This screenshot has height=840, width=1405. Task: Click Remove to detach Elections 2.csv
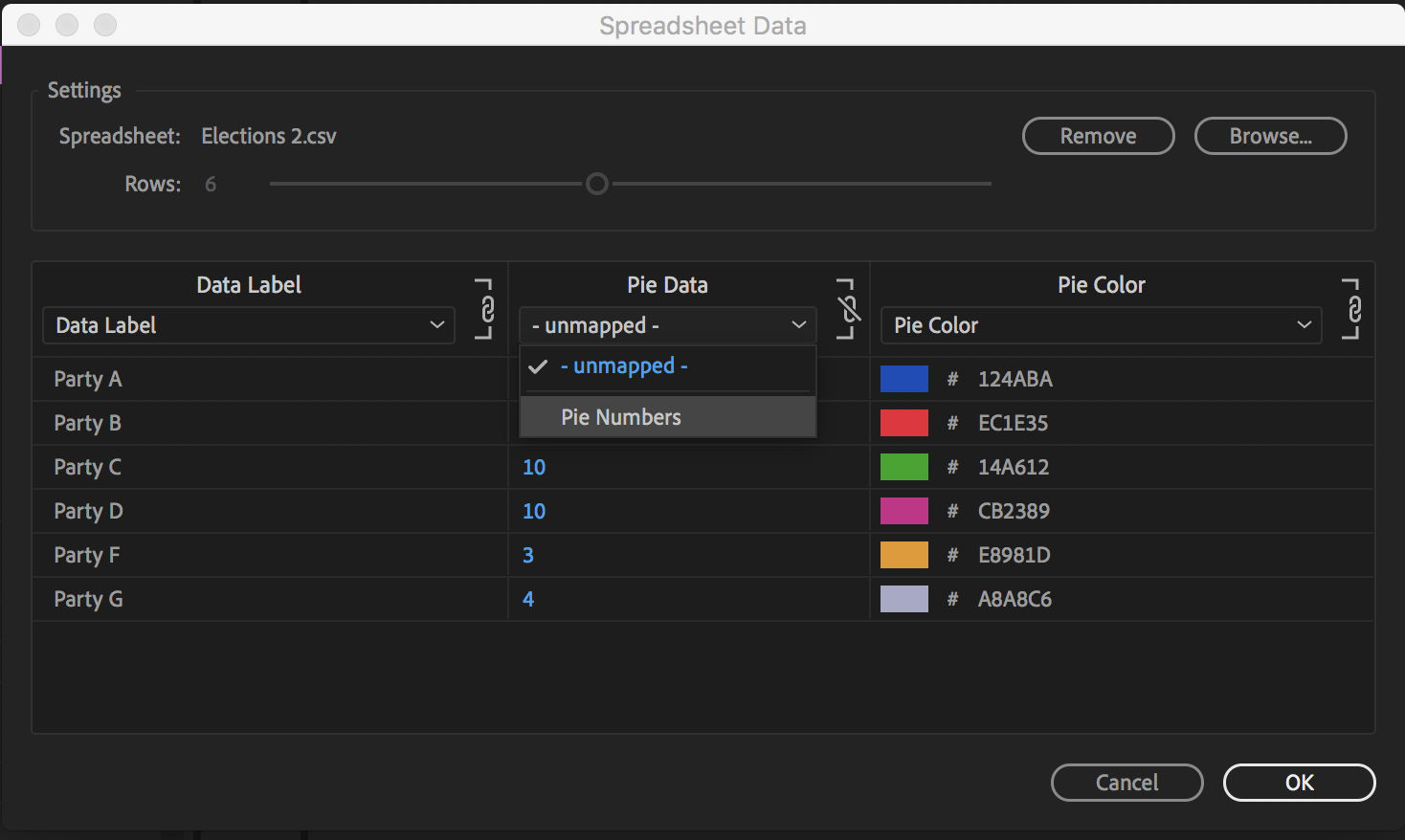point(1097,136)
